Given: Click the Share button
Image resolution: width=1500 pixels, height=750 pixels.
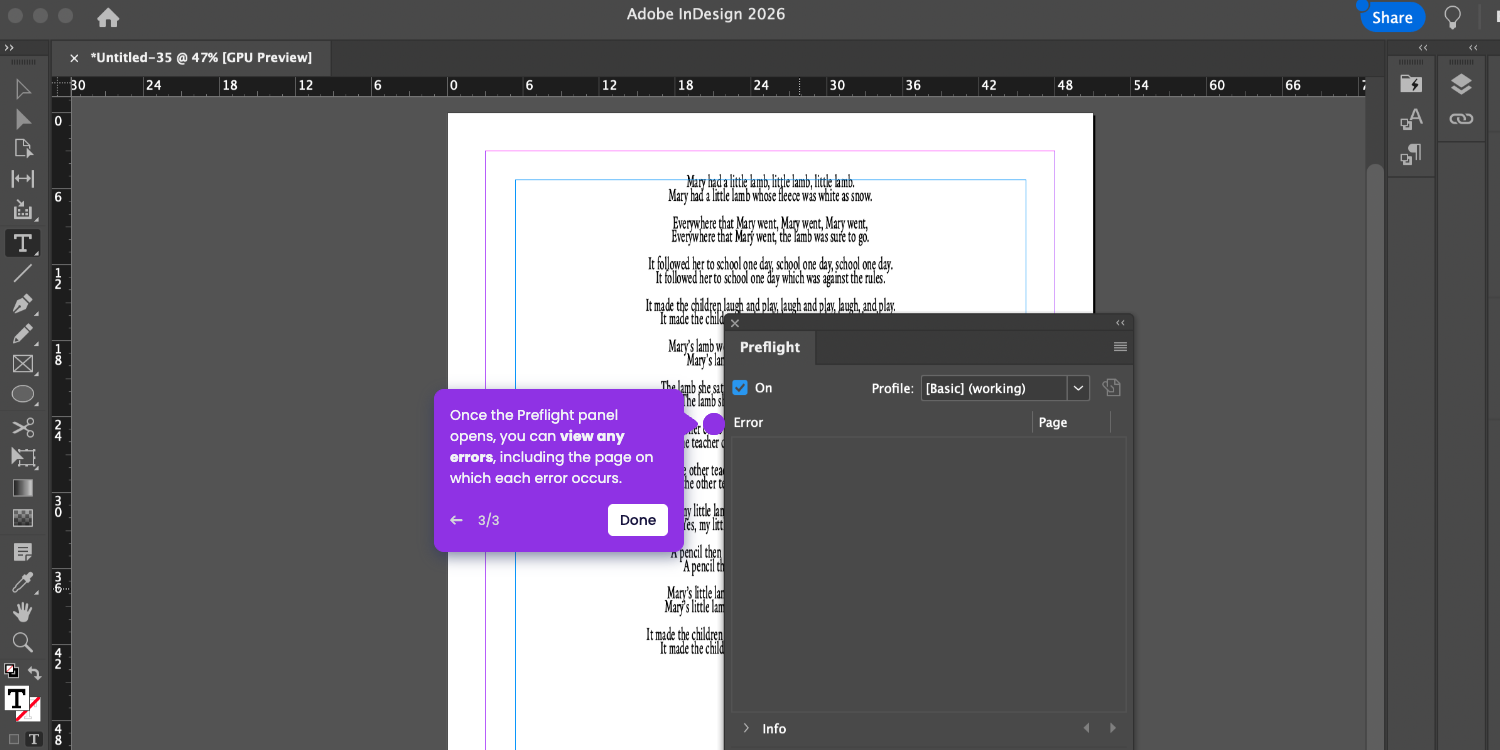Looking at the screenshot, I should [1392, 17].
